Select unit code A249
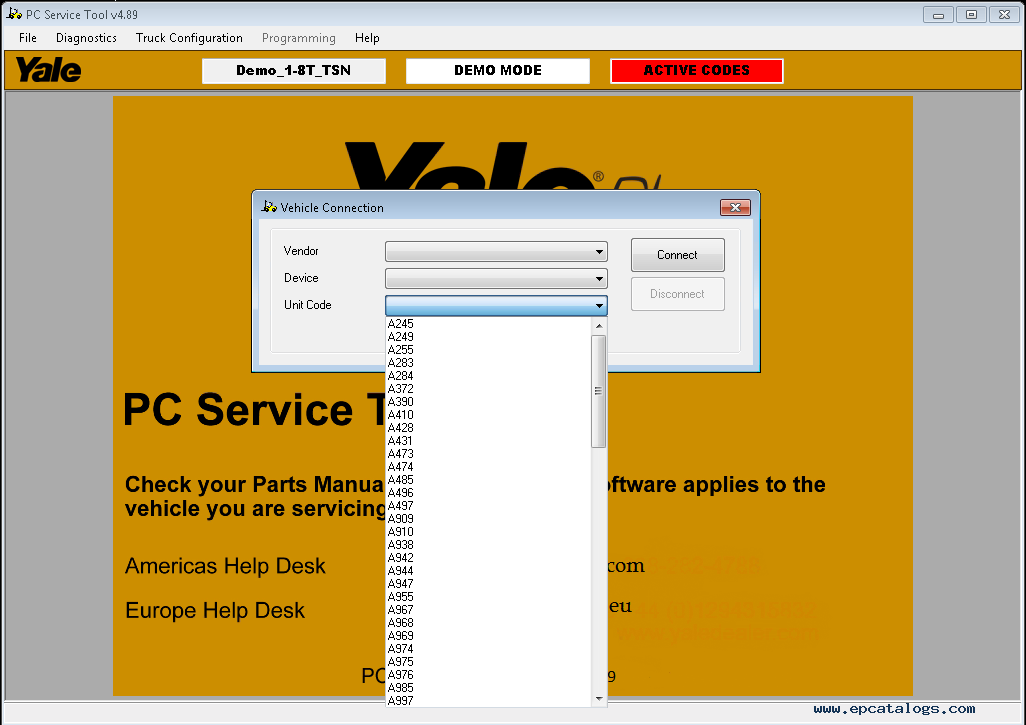Image resolution: width=1026 pixels, height=725 pixels. coord(488,337)
